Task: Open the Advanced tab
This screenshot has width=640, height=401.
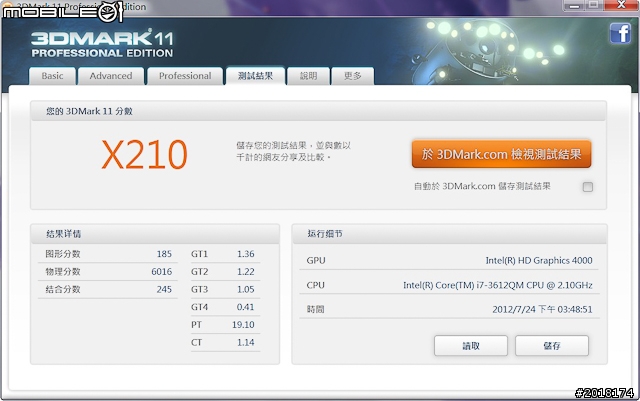Action: [x=111, y=76]
